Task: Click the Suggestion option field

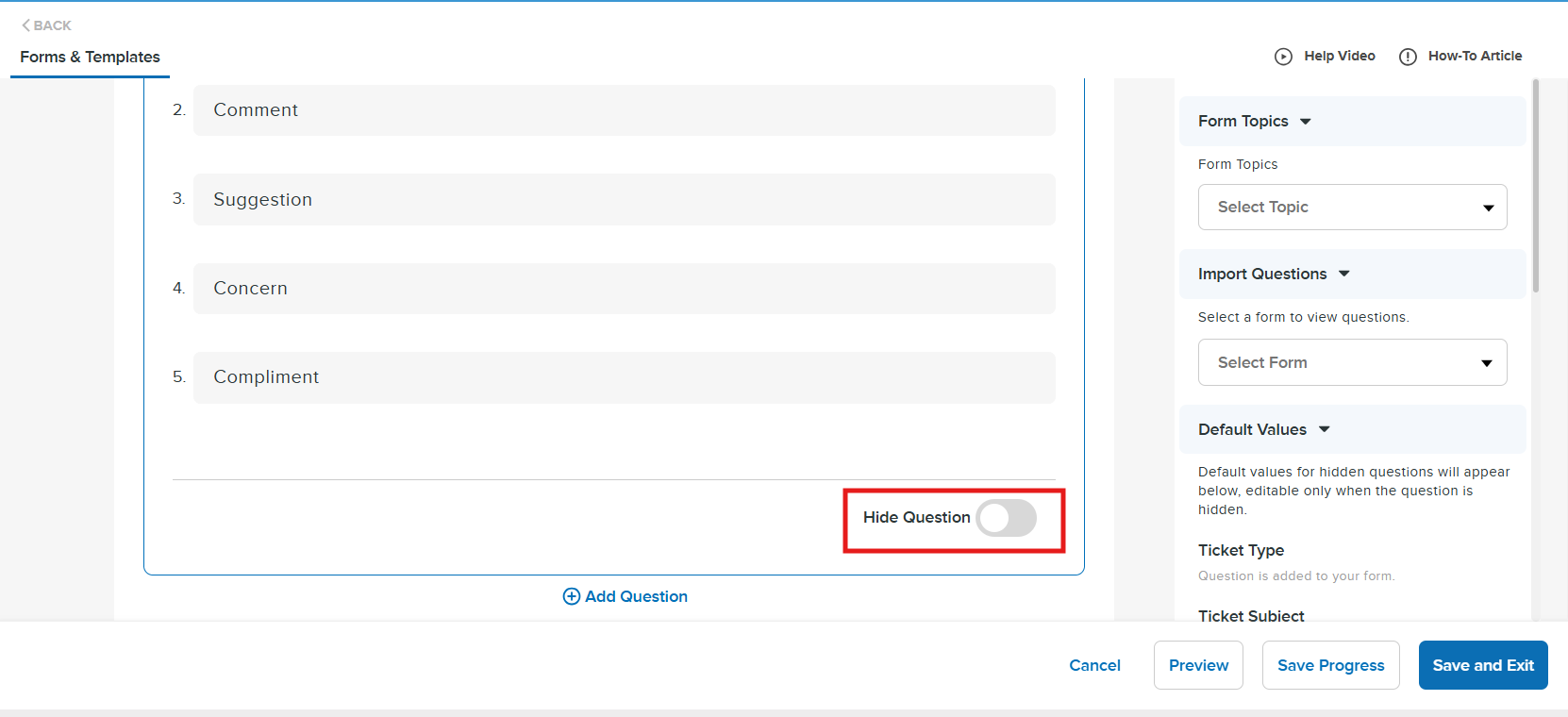Action: pos(624,200)
